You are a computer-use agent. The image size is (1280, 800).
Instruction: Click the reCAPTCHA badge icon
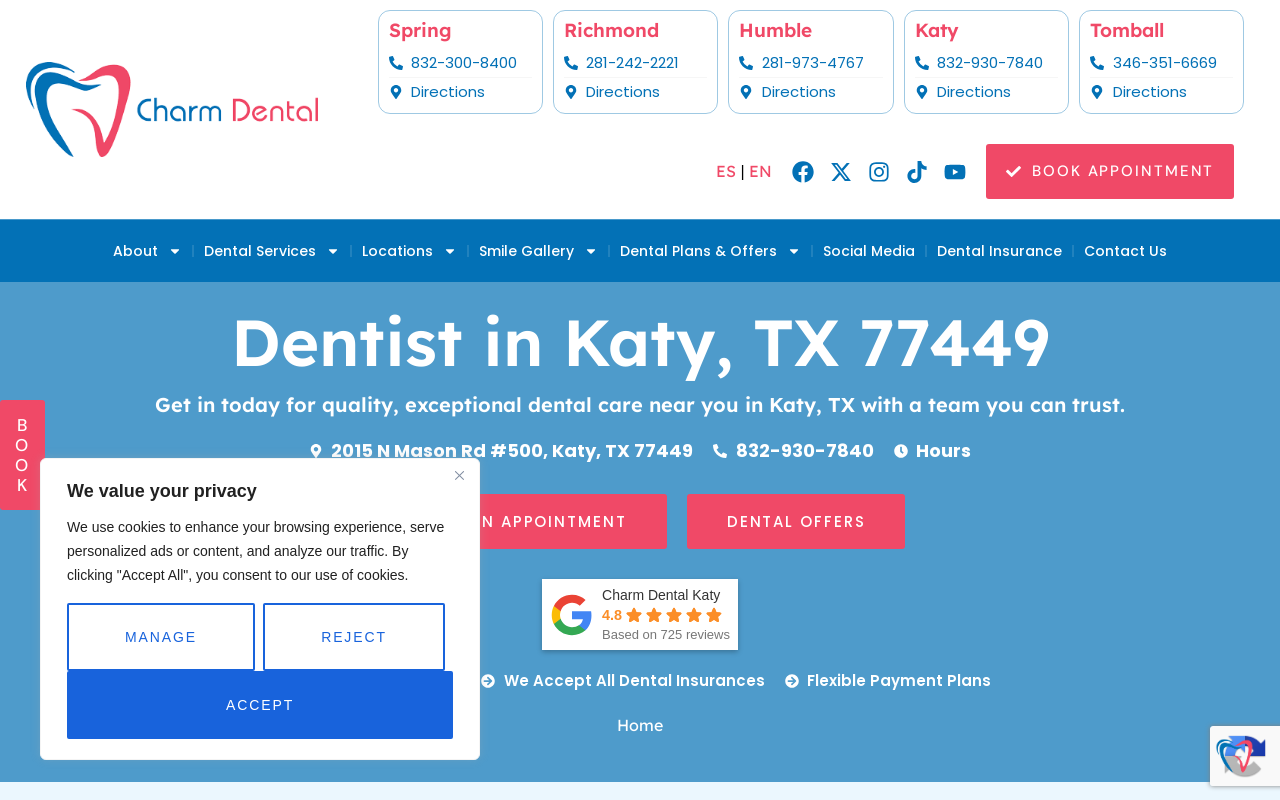pos(1241,756)
